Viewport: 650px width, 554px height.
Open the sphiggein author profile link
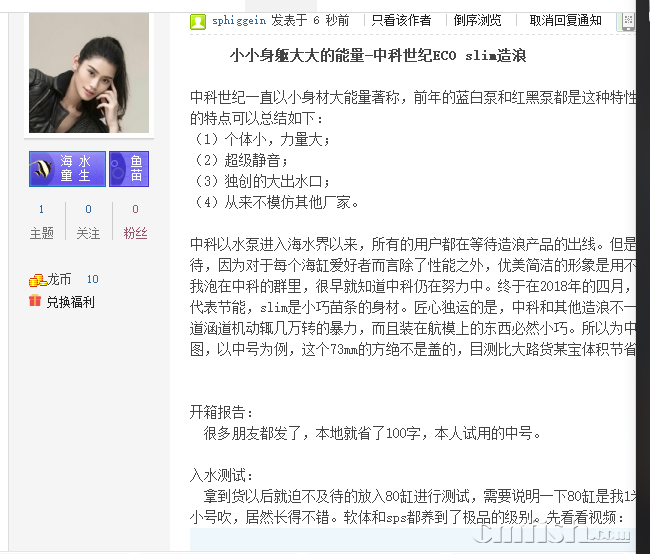(x=239, y=20)
